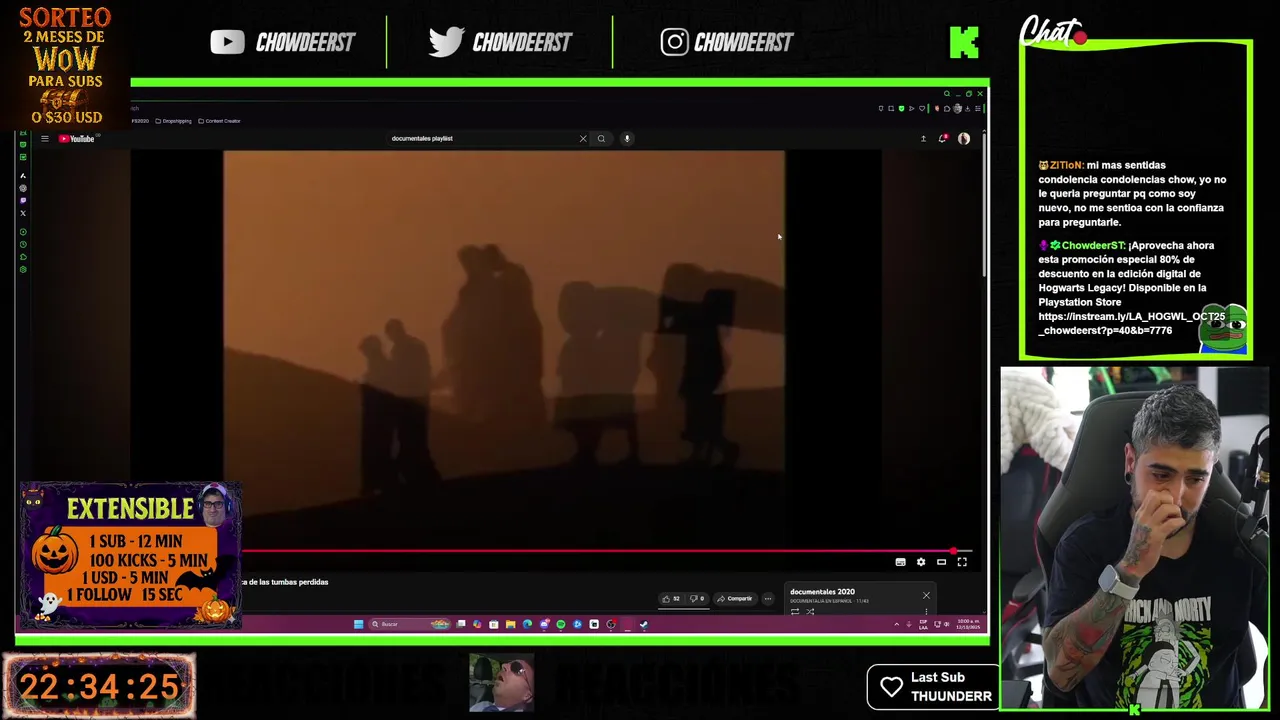Open the browser sidebar history clock icon
Image resolution: width=1280 pixels, height=720 pixels.
23,244
